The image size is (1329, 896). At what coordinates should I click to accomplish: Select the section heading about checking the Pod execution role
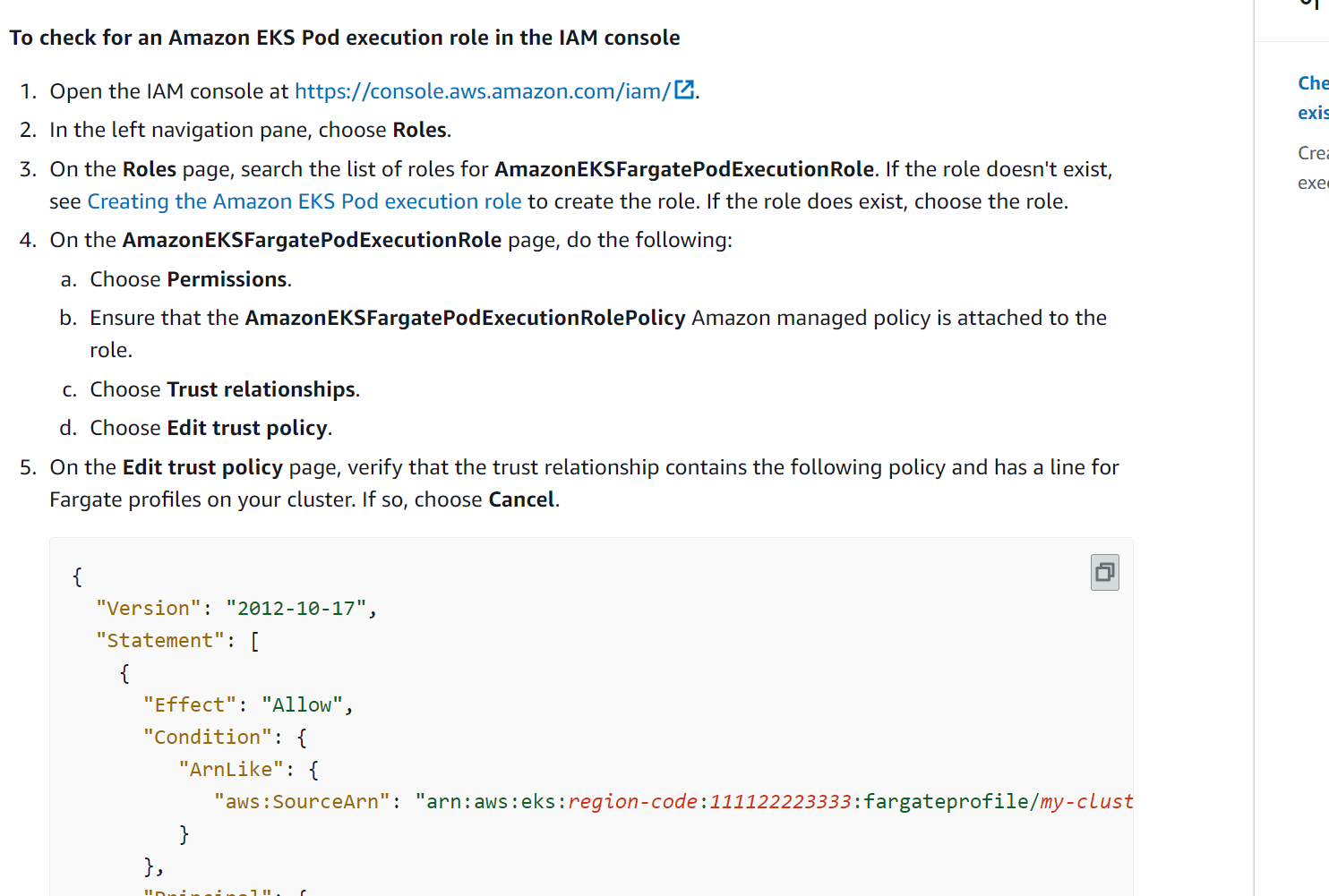point(345,38)
